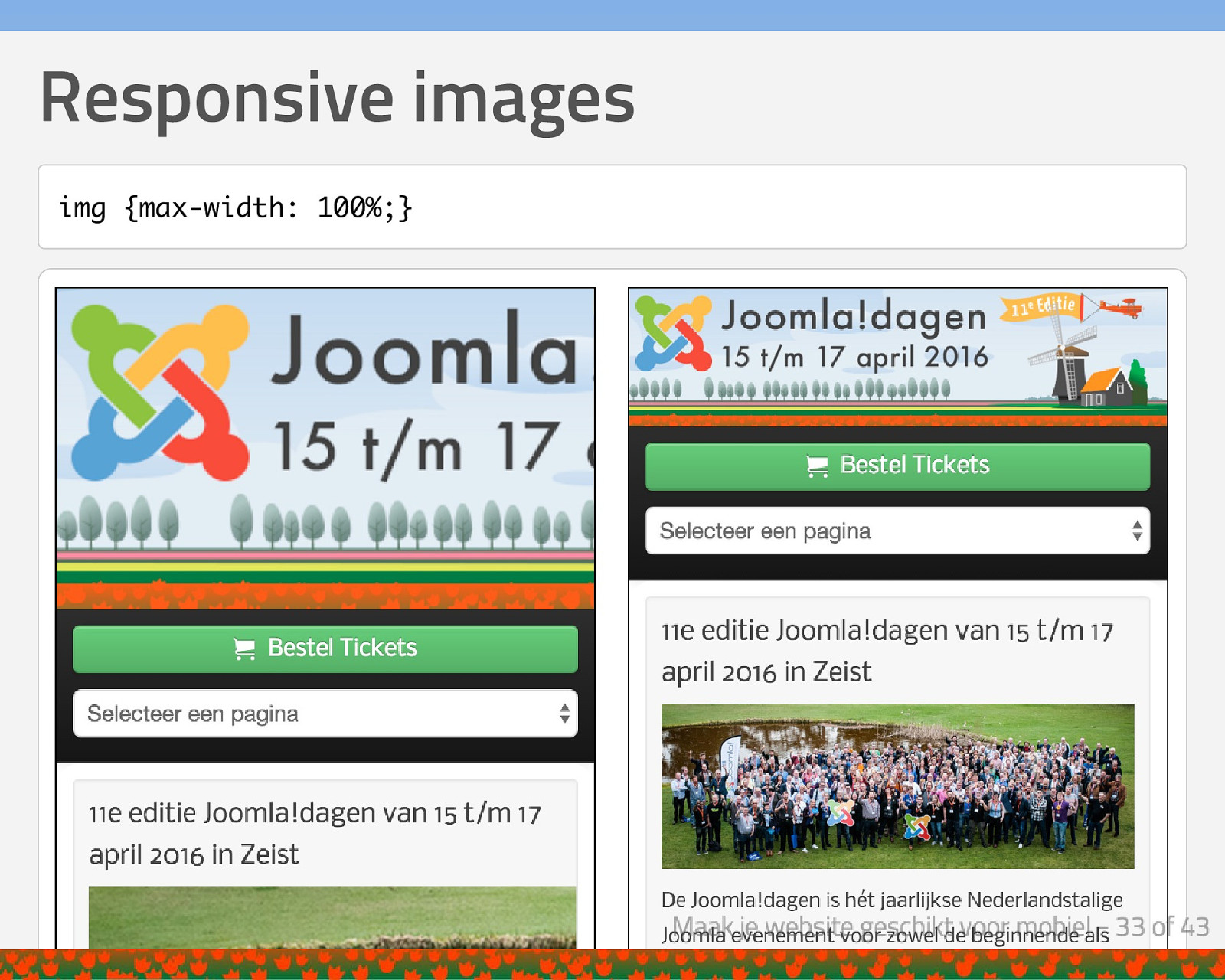
Task: Click '11e editie Joomla!dagen' heading in left preview
Action: 315,834
